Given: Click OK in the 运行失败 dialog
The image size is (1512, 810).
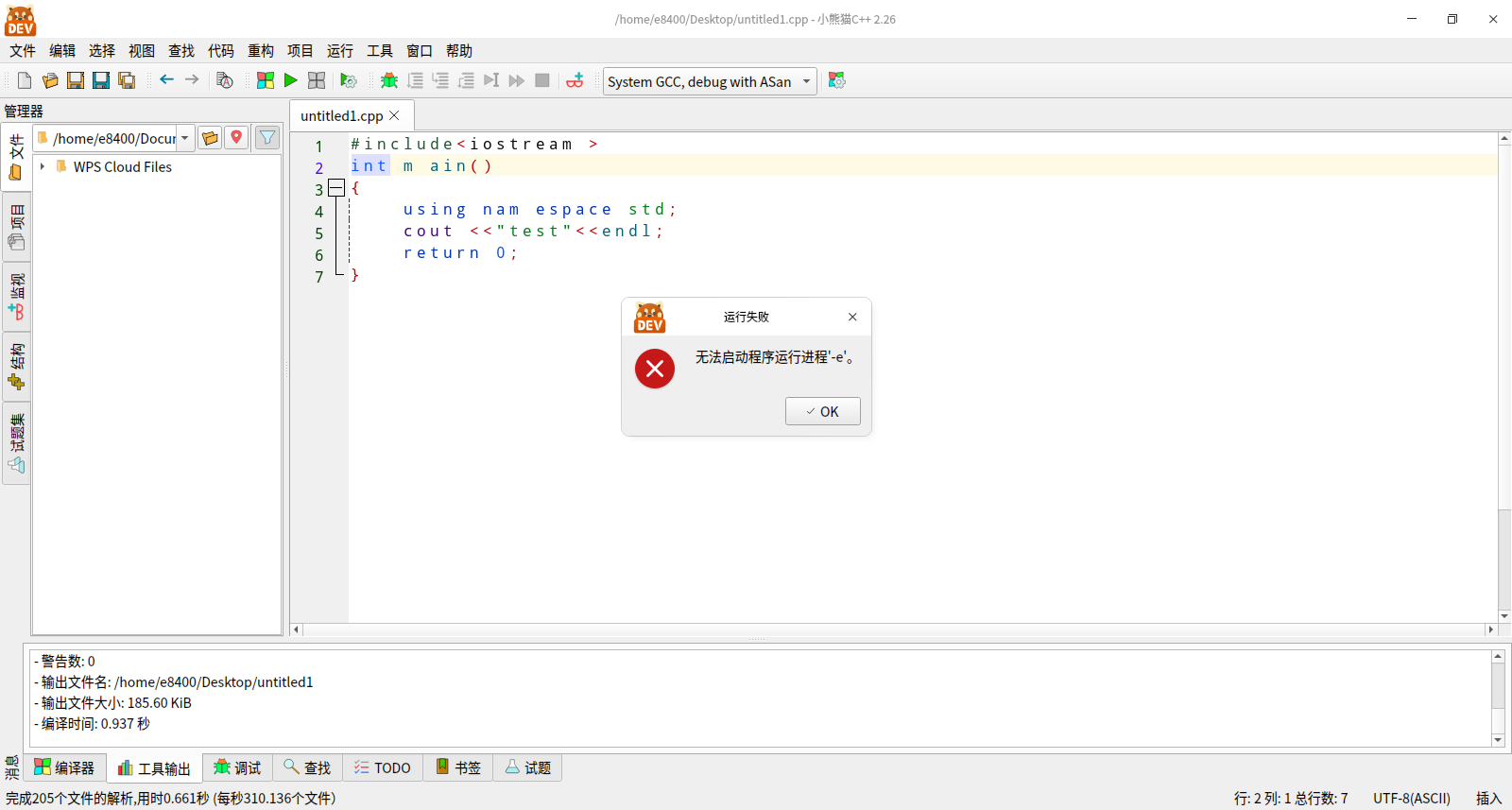Looking at the screenshot, I should tap(822, 411).
